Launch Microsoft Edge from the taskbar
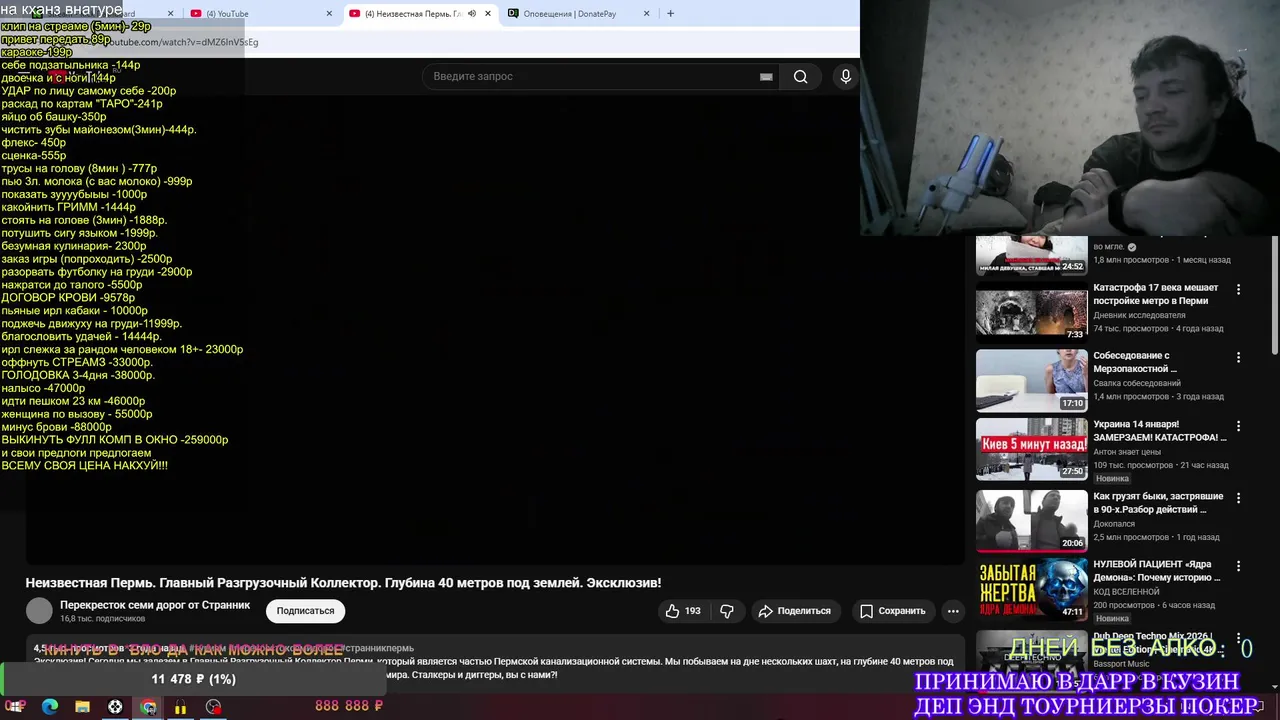 (50, 707)
